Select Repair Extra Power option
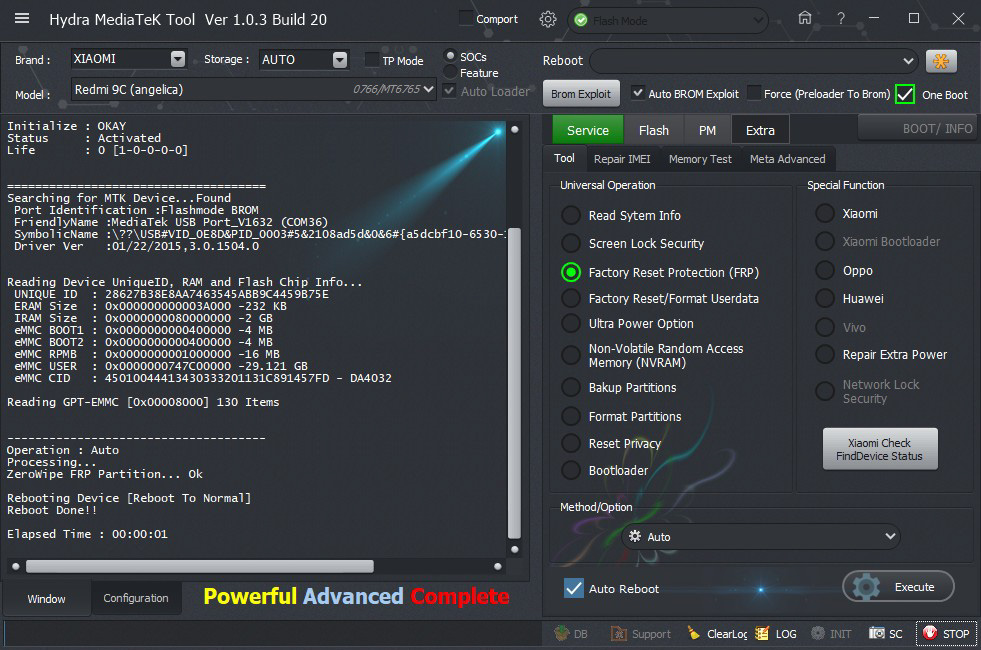This screenshot has width=981, height=650. pos(825,354)
